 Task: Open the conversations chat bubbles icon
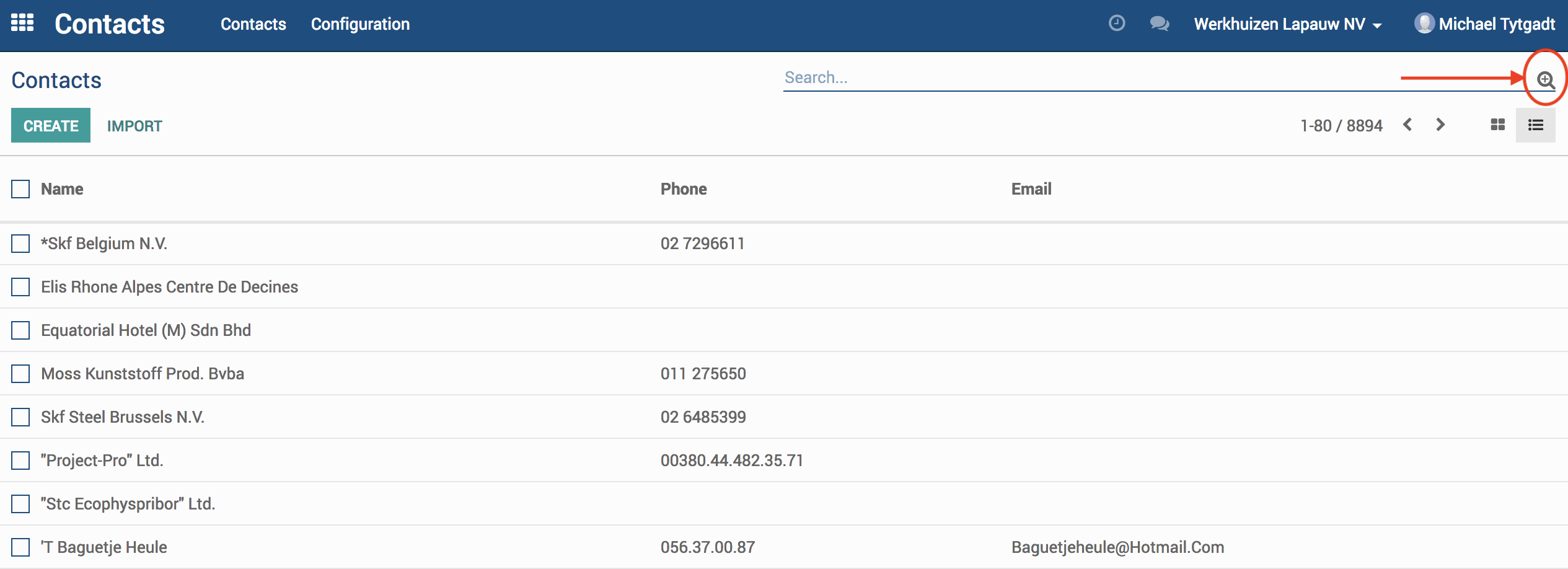1160,24
